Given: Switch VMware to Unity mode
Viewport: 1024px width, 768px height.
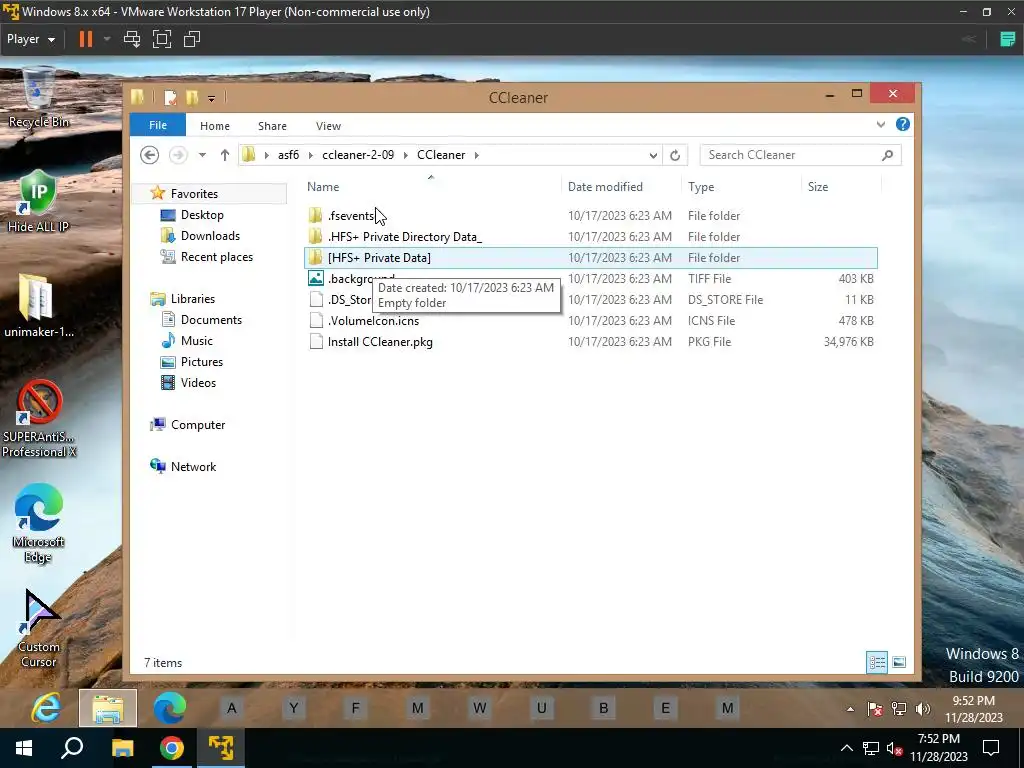Looking at the screenshot, I should (192, 39).
